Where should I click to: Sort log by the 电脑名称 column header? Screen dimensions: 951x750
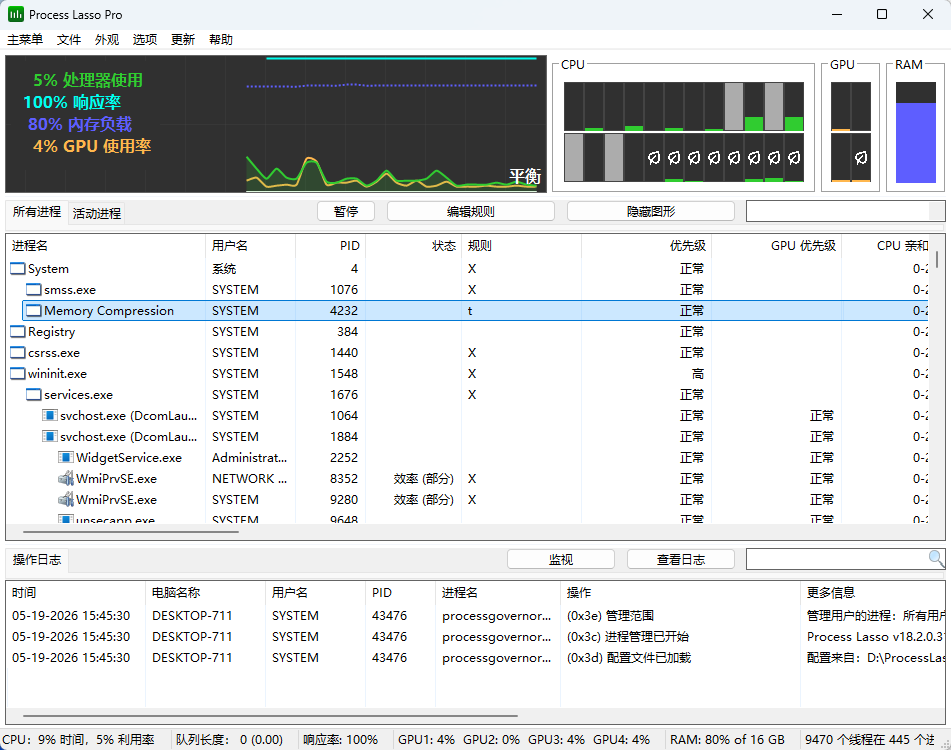pos(206,592)
